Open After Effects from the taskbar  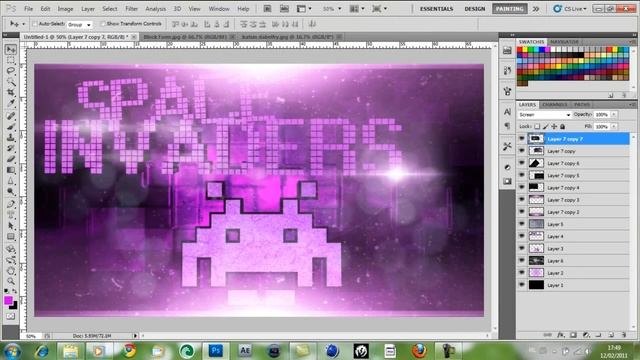245,351
